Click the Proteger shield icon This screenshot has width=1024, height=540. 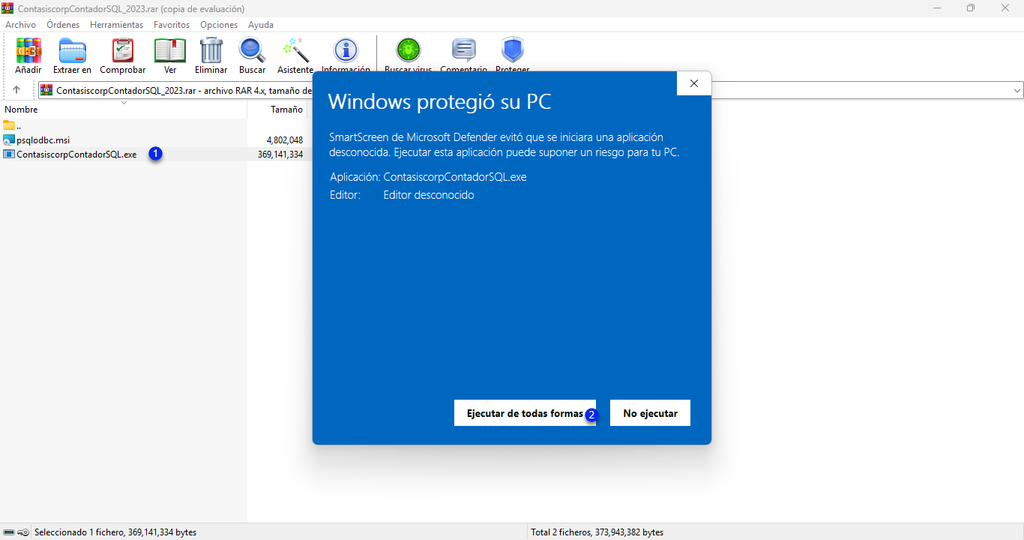512,51
